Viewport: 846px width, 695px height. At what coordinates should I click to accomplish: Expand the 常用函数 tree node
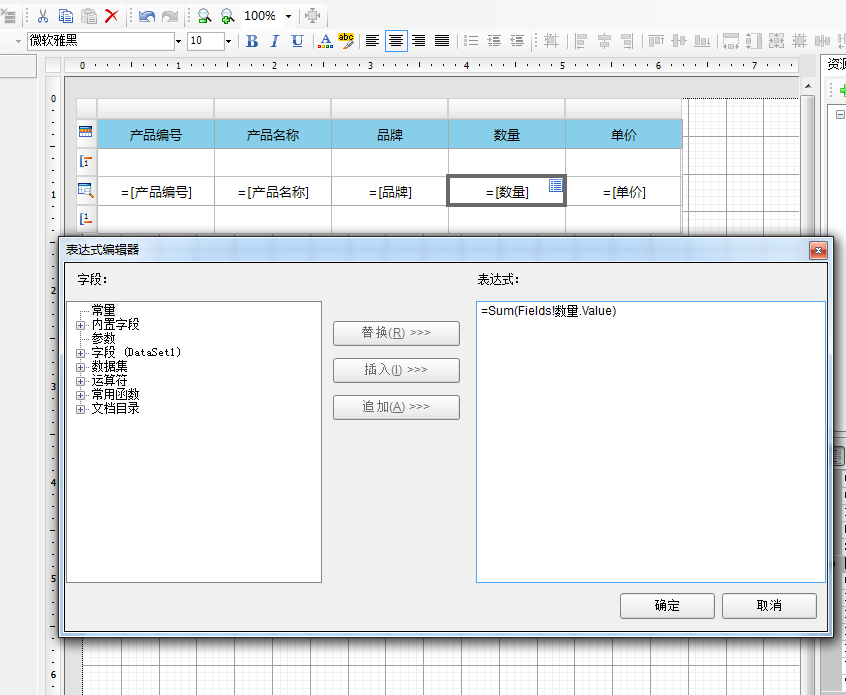tap(80, 396)
